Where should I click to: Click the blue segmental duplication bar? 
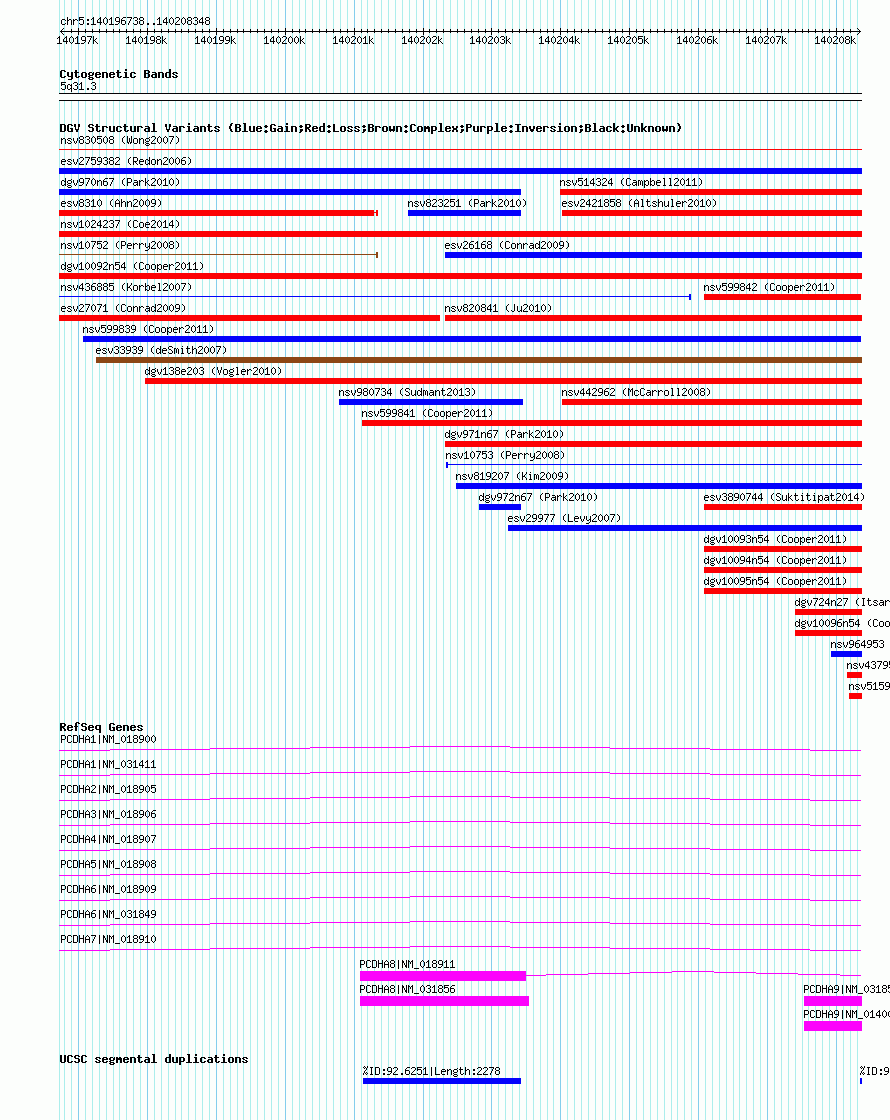pyautogui.click(x=442, y=1081)
